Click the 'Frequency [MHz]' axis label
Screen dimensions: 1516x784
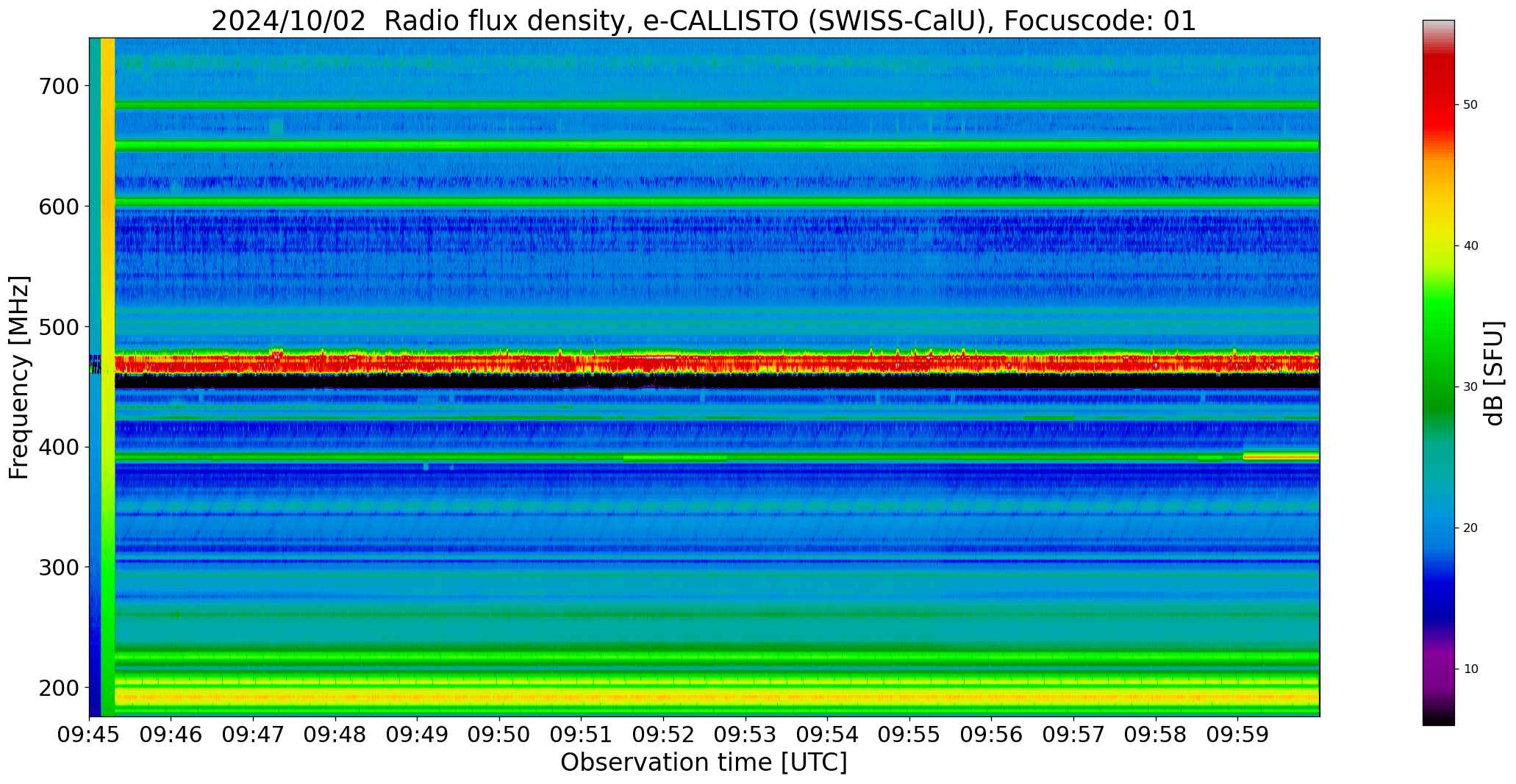click(20, 377)
